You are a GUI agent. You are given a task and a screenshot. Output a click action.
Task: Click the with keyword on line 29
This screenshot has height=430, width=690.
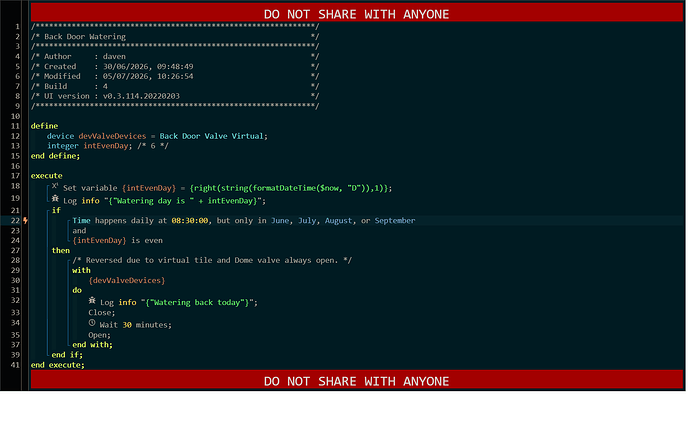pos(81,270)
